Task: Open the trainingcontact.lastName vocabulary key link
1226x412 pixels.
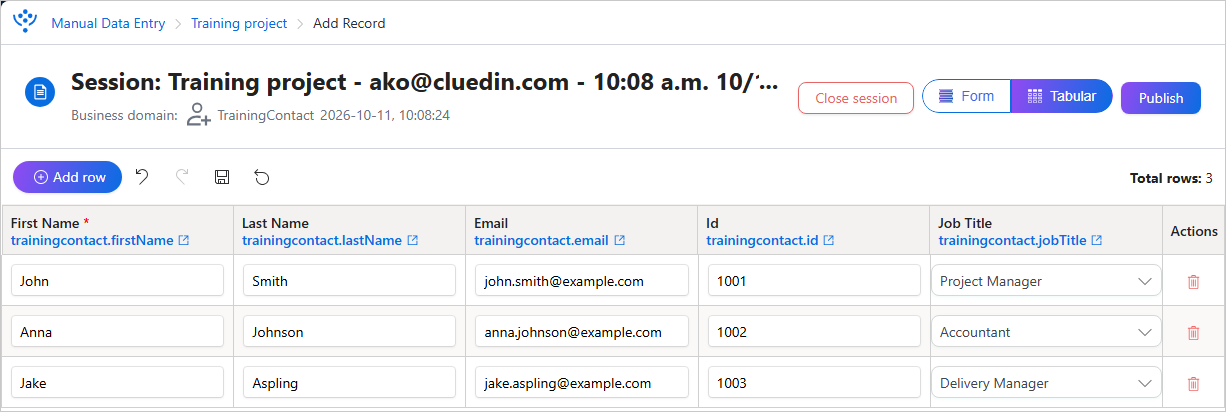Action: pyautogui.click(x=322, y=241)
